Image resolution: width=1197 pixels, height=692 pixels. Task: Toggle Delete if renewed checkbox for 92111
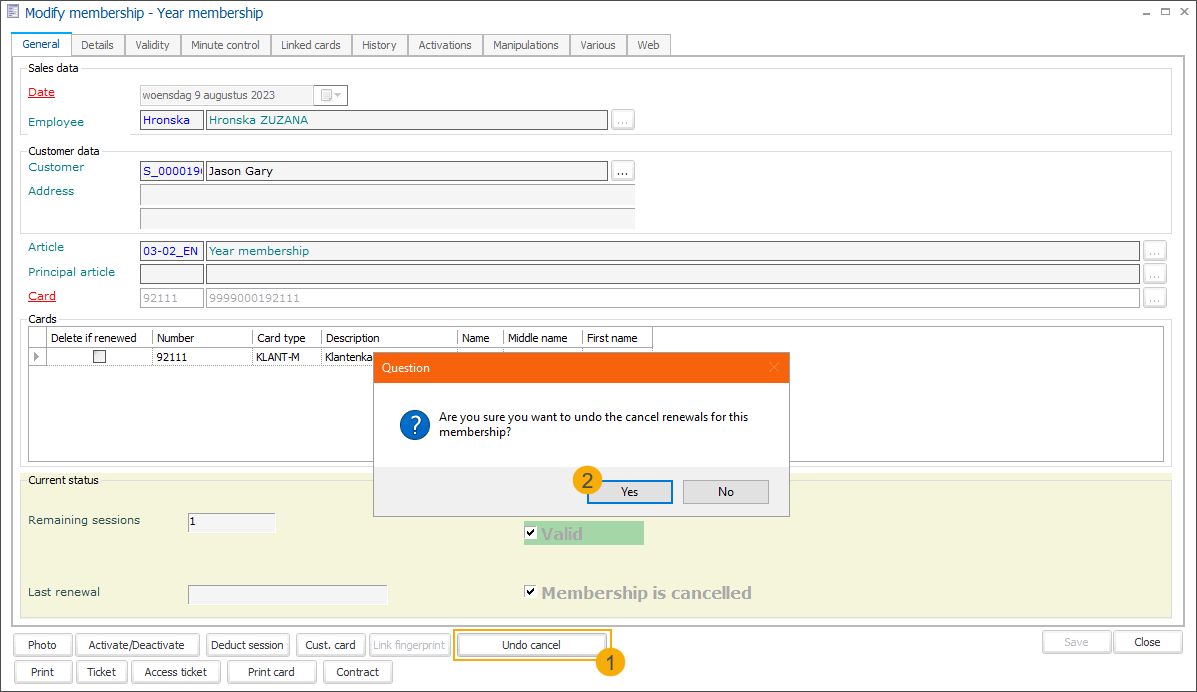99,357
